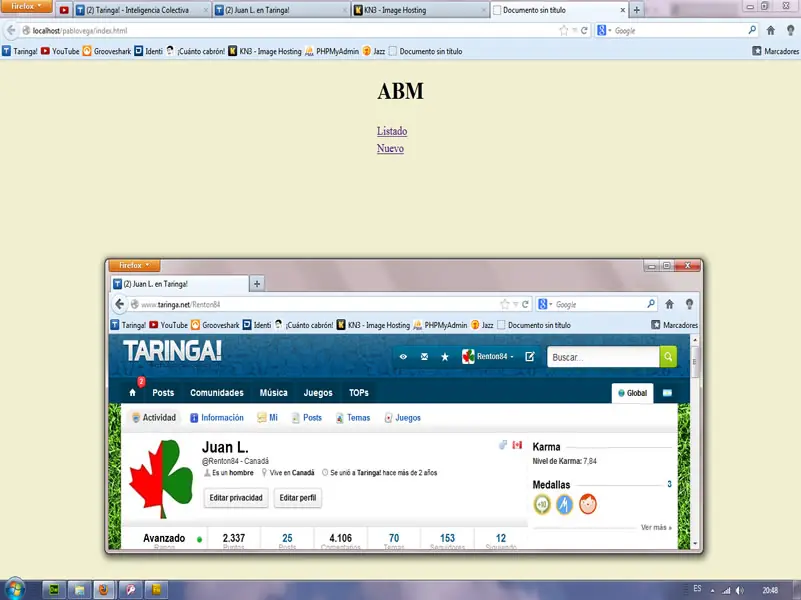Open the PHPMyAdmin bookmark in the outer bookmarks bar

point(332,51)
